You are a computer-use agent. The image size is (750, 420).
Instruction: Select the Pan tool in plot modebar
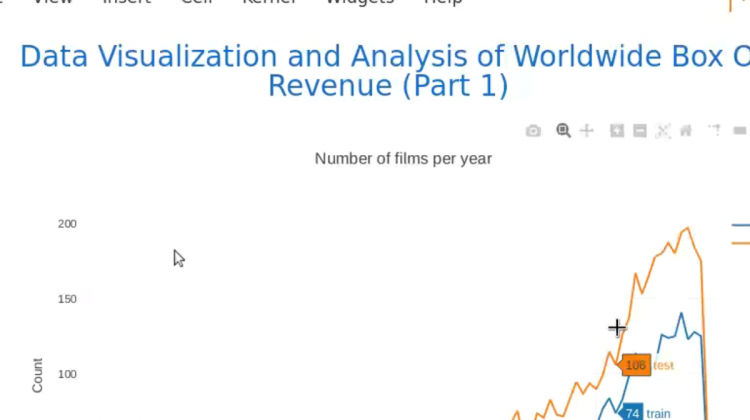coord(587,131)
